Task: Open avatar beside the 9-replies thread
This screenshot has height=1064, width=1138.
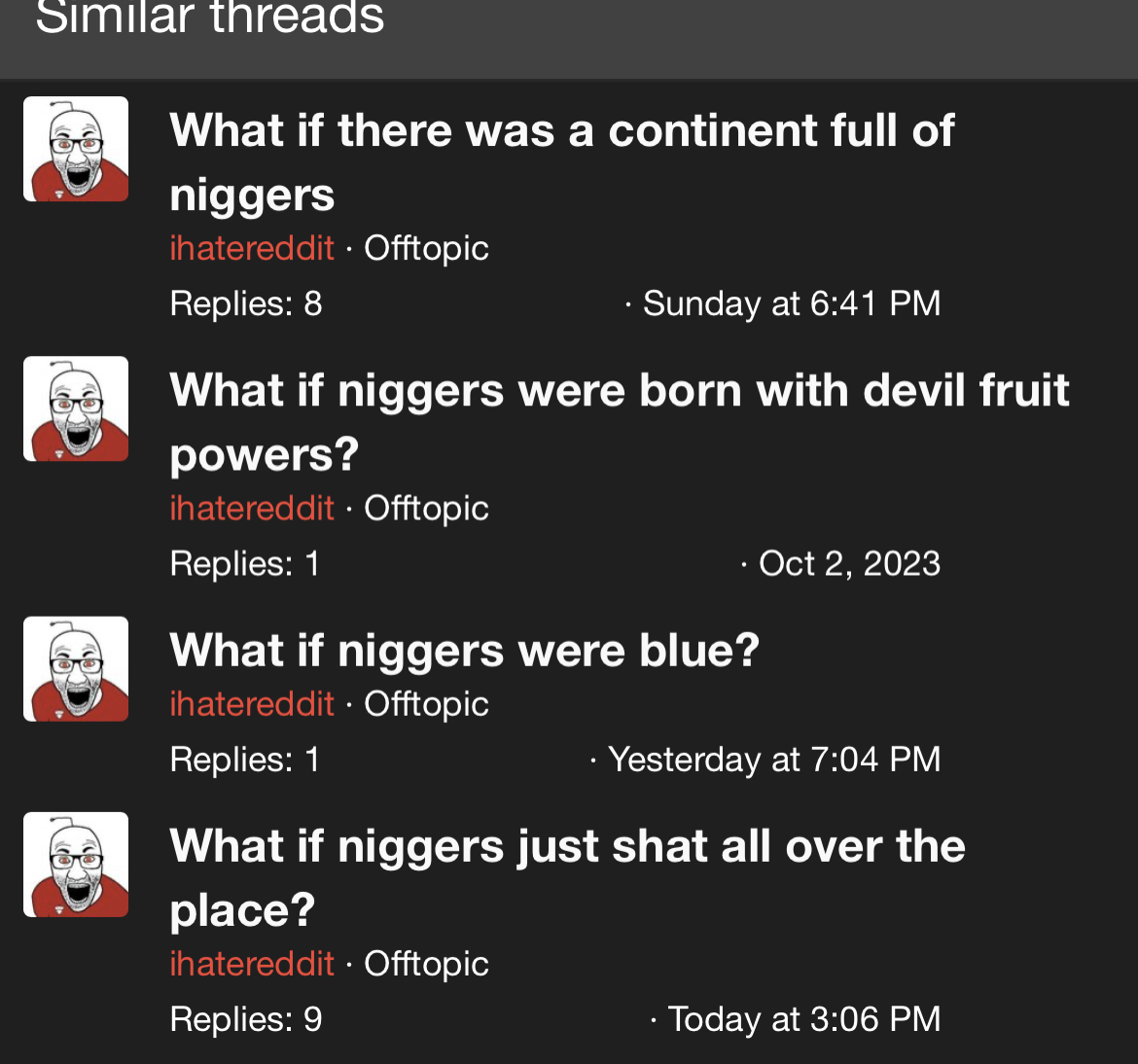Action: (76, 865)
